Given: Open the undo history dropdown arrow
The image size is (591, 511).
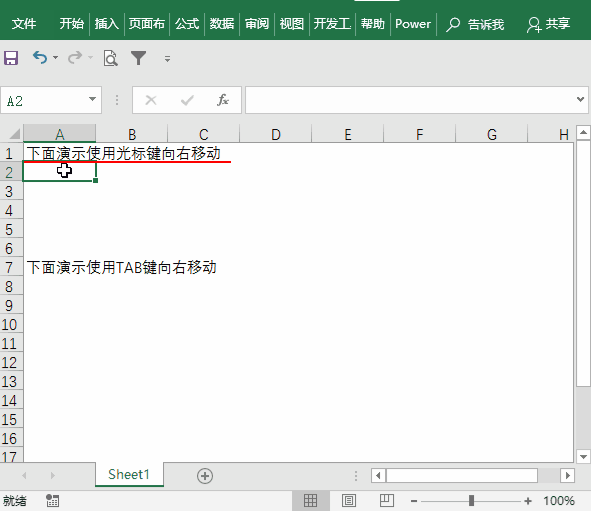Looking at the screenshot, I should tap(55, 58).
